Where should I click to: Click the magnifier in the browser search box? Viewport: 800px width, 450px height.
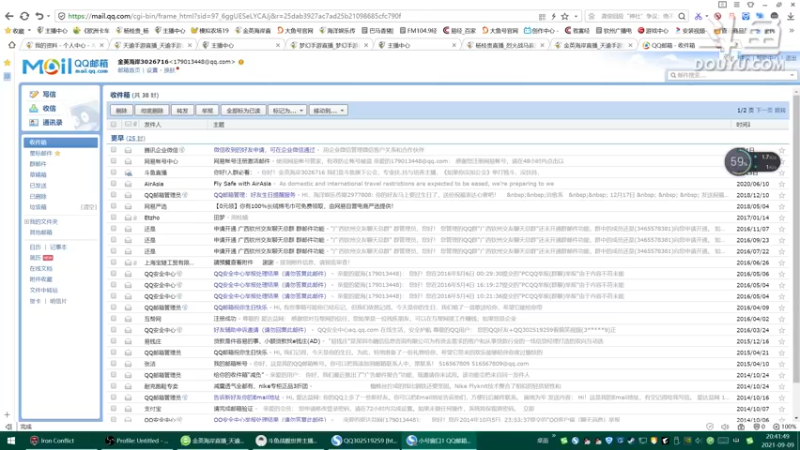coord(682,16)
